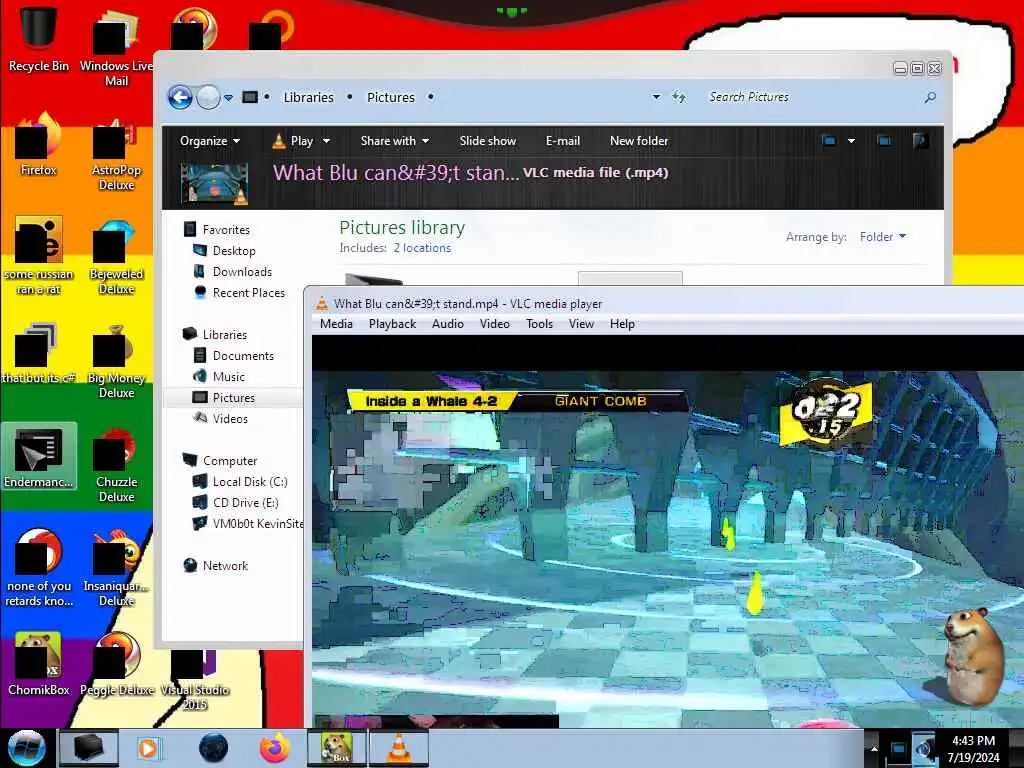
Task: Open Big Money Deluxe desktop icon
Action: [x=116, y=361]
